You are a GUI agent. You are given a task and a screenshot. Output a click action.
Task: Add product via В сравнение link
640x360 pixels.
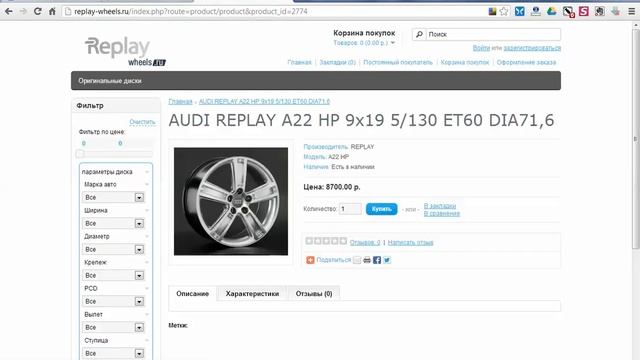point(442,213)
